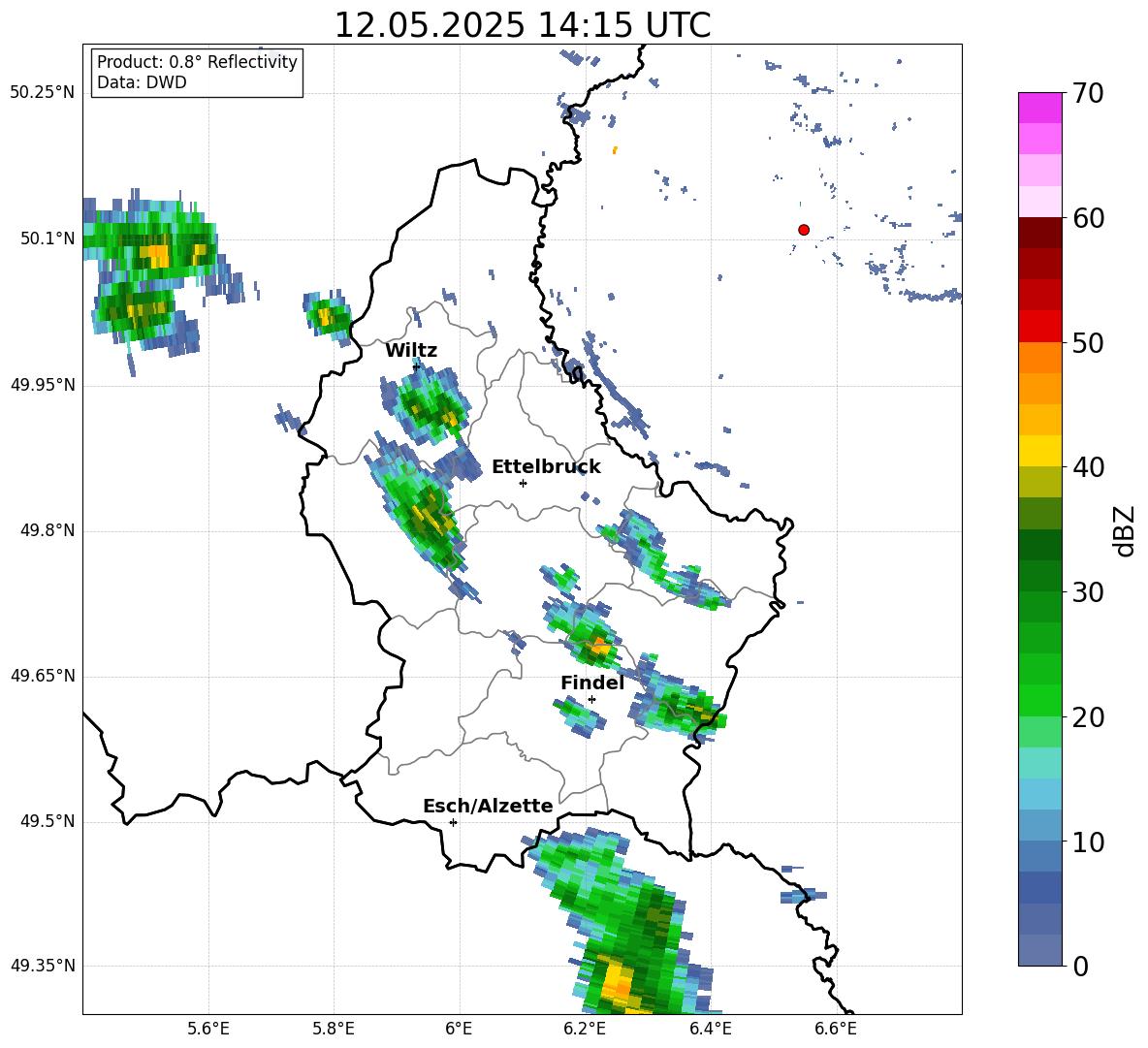Click the Data: DWD text
Screen dimensions: 1148x1048
pyautogui.click(x=142, y=82)
